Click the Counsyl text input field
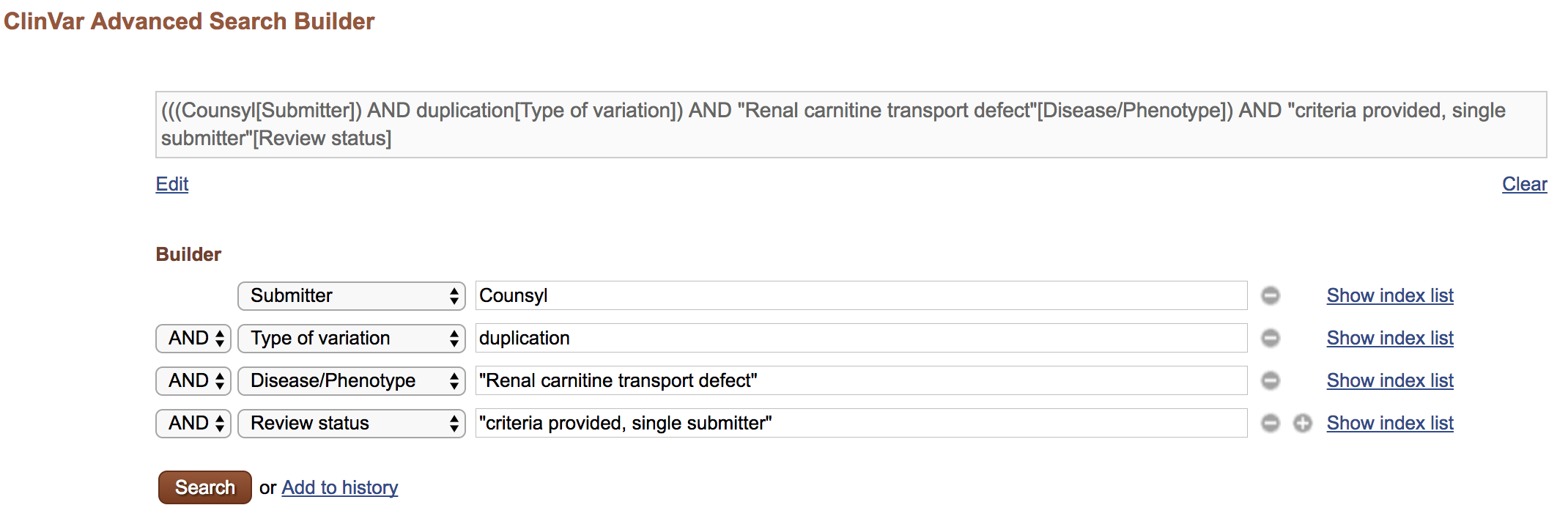Viewport: 1568px width, 516px height. coord(861,295)
